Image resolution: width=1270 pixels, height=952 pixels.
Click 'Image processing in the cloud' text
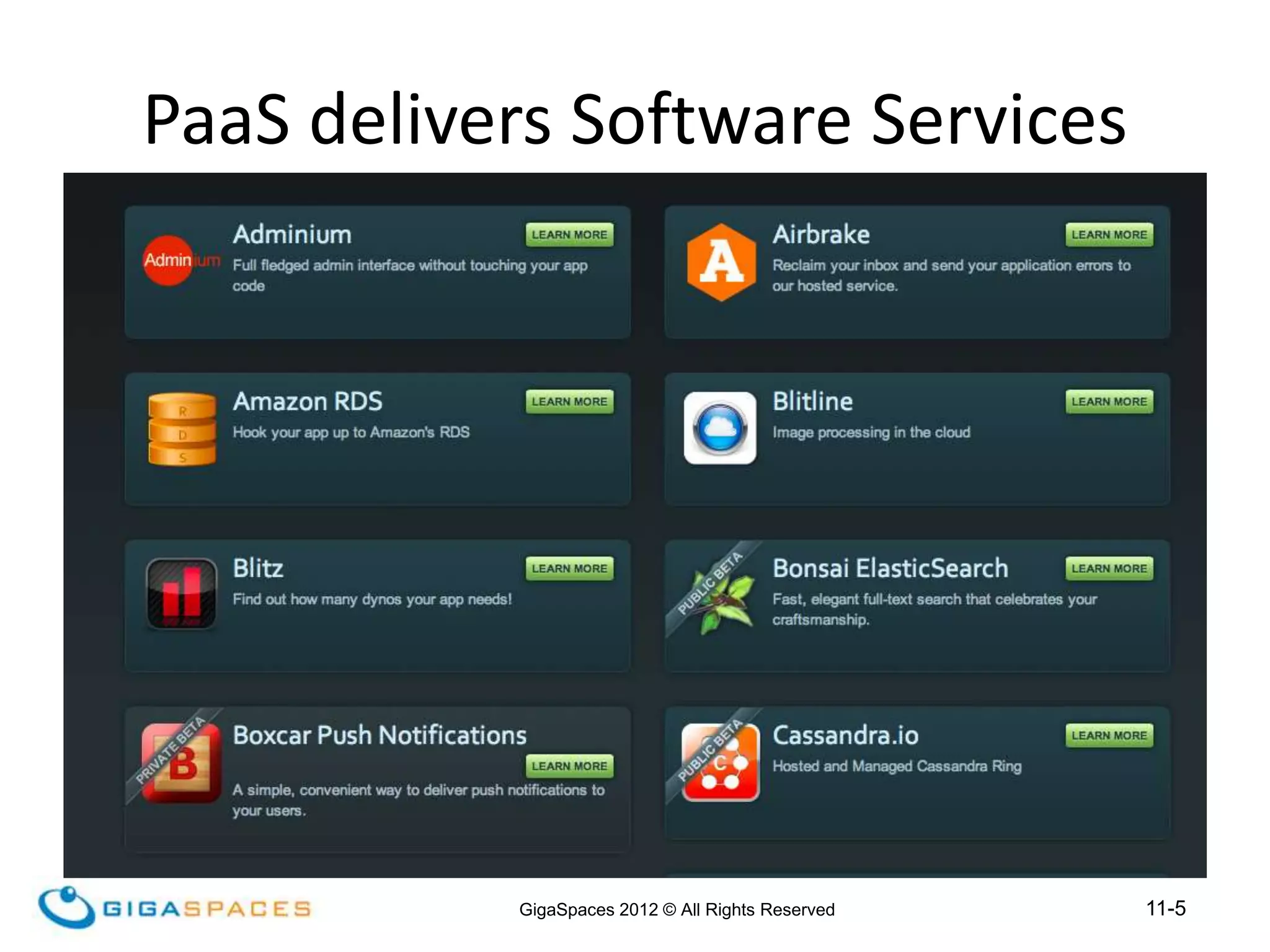(x=871, y=432)
